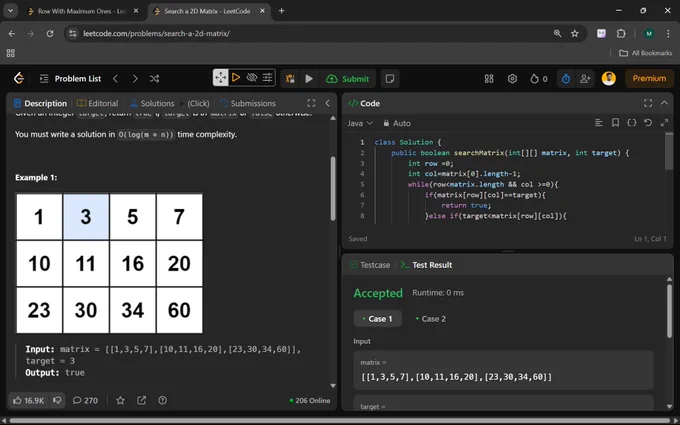Viewport: 680px width, 425px height.
Task: Click the description panel vertical scrollbar
Action: [333, 188]
